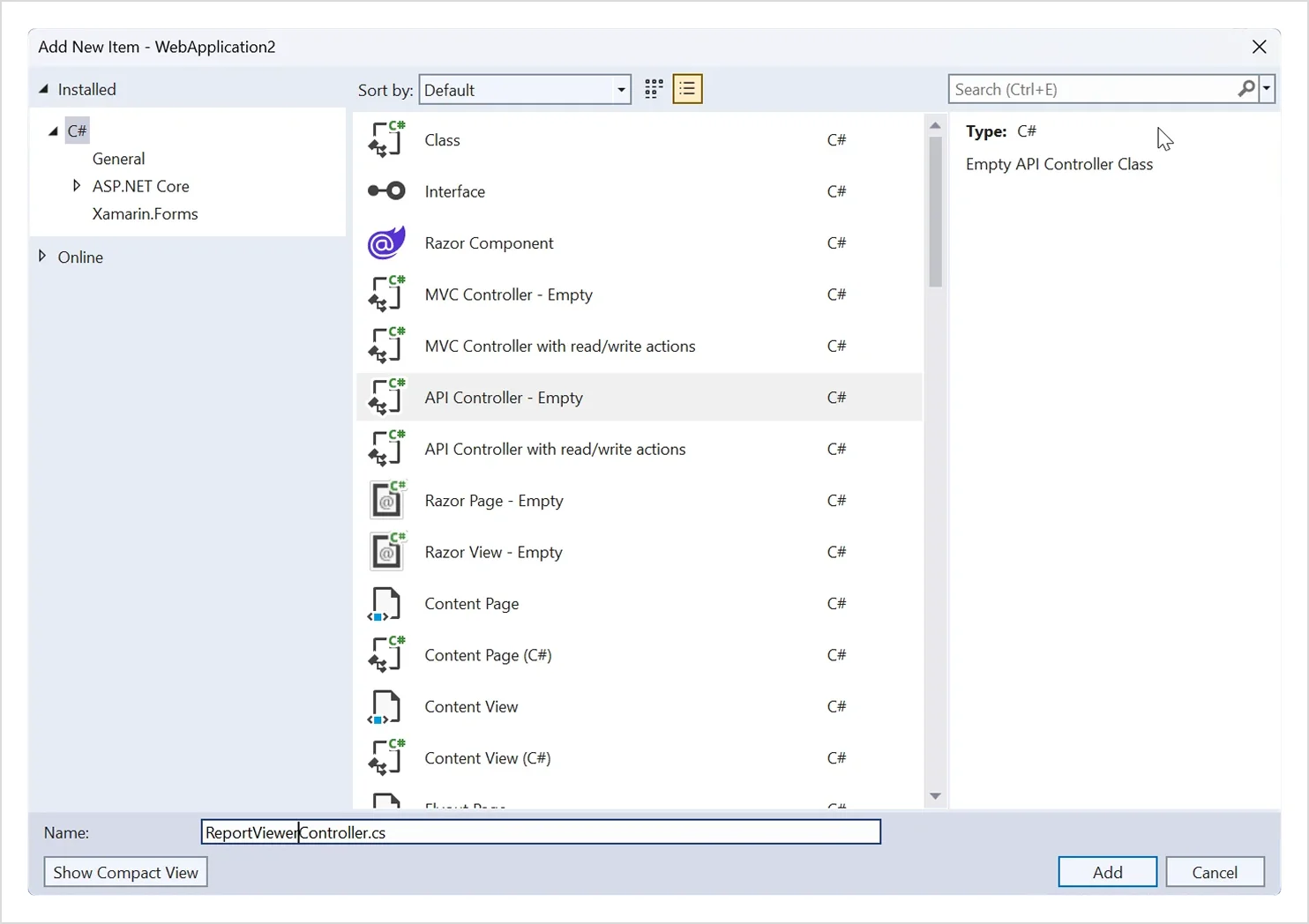Select the Content Page template icon

(385, 604)
